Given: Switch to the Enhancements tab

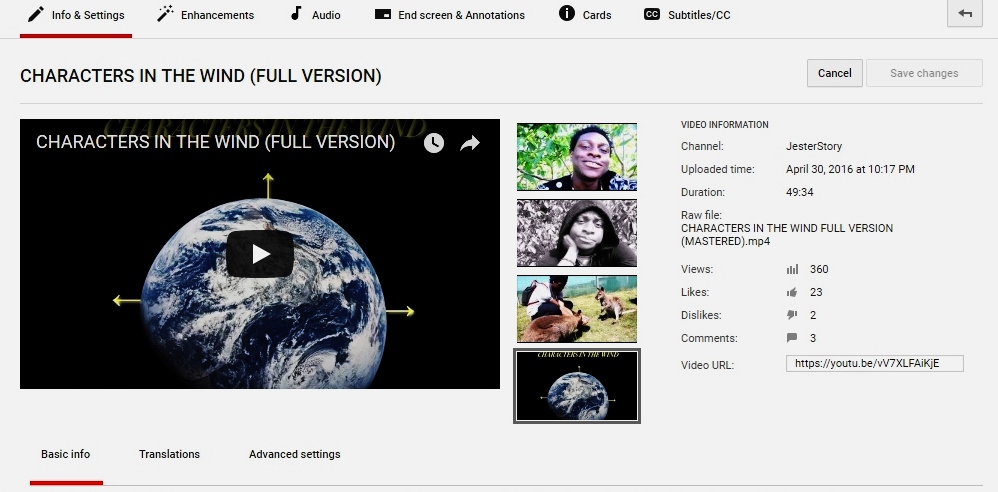Looking at the screenshot, I should point(206,15).
